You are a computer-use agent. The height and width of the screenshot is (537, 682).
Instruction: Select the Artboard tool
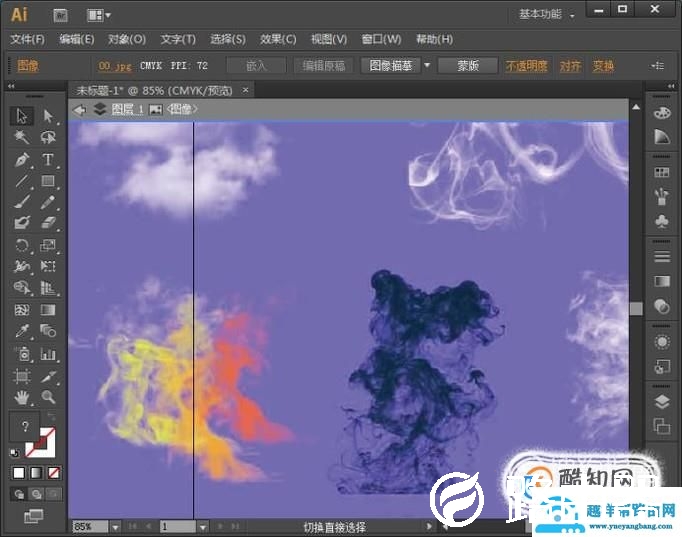click(21, 376)
